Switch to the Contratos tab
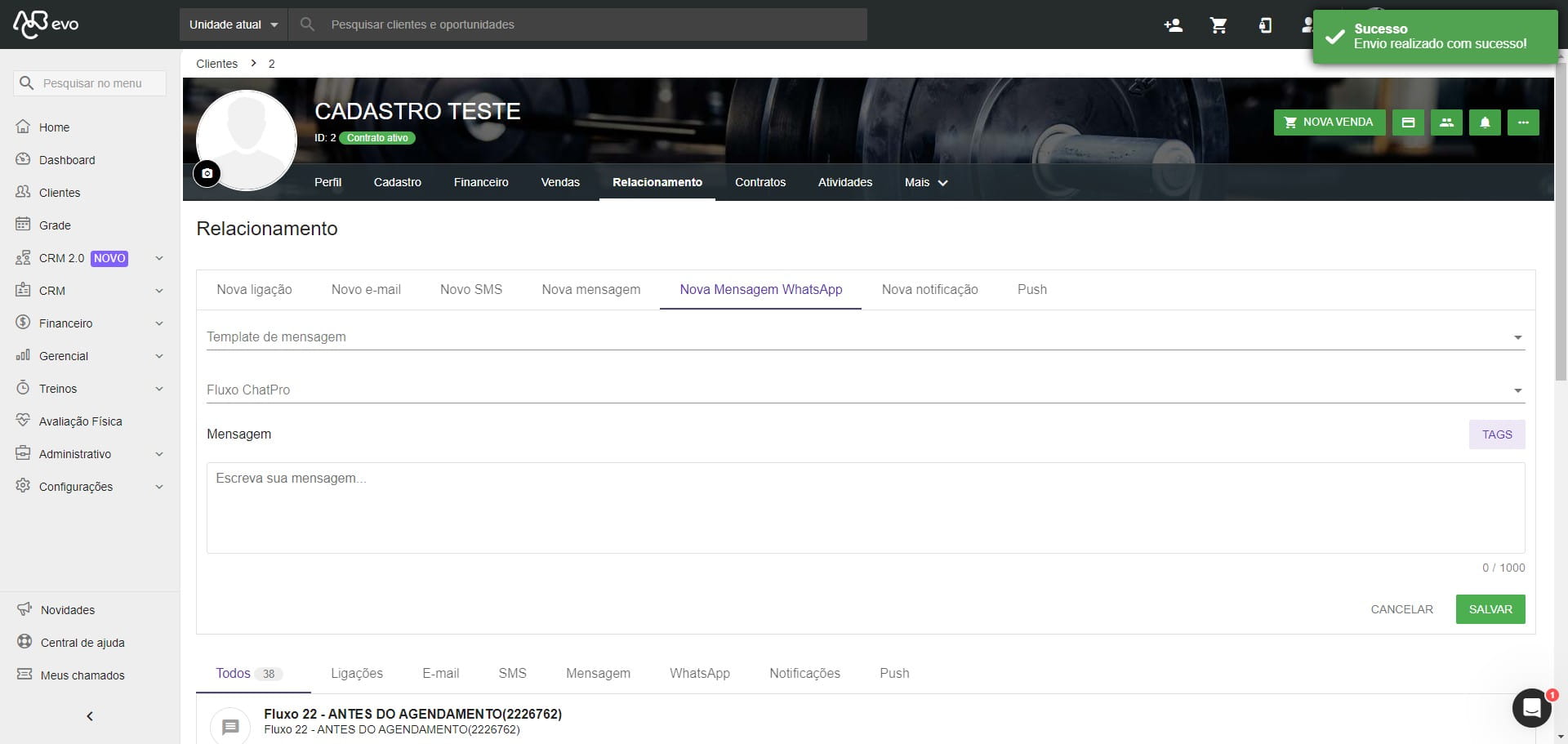This screenshot has height=744, width=1568. point(760,182)
